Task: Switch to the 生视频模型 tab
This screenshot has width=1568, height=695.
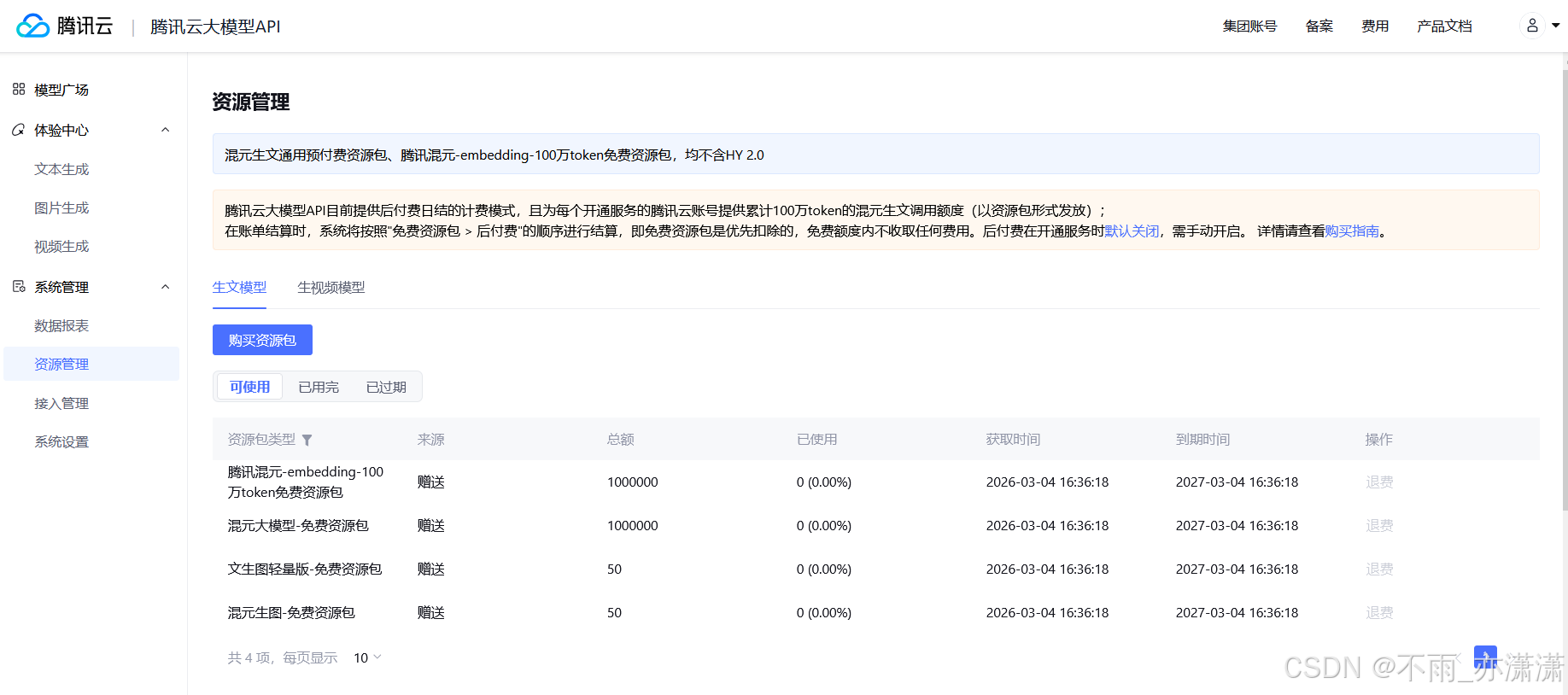Action: click(x=331, y=288)
